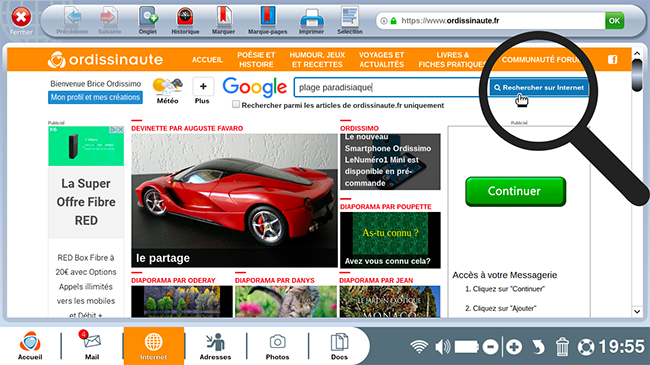Open Adresses in the bottom dock
650x365 pixels.
[x=215, y=346]
